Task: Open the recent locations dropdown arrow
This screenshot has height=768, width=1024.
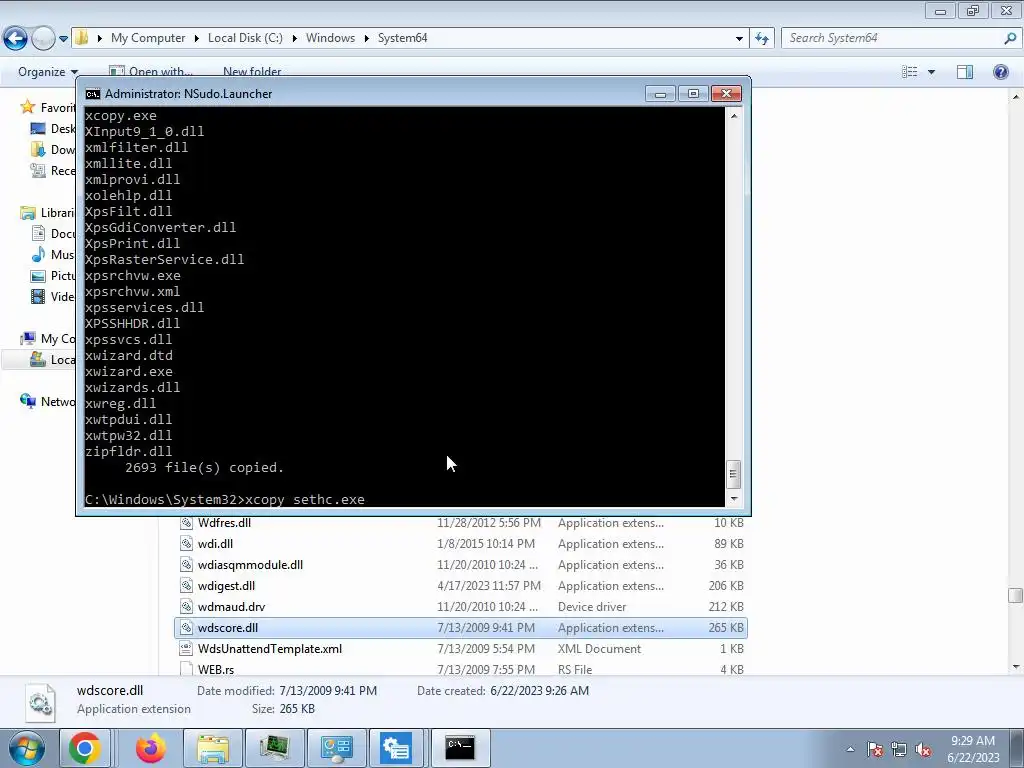Action: pyautogui.click(x=63, y=39)
